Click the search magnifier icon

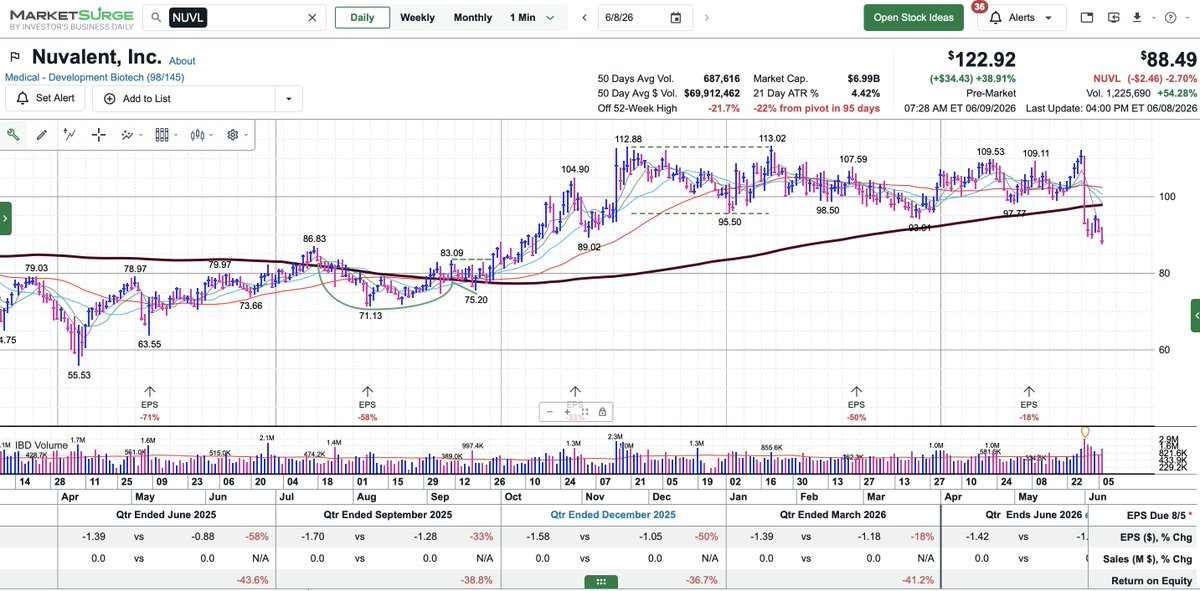click(155, 17)
